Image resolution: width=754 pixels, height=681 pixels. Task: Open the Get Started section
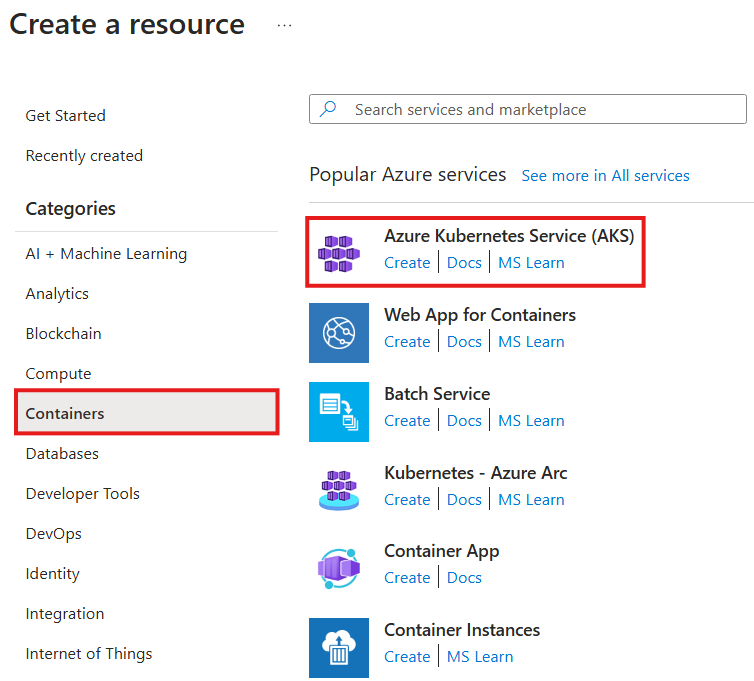[65, 116]
